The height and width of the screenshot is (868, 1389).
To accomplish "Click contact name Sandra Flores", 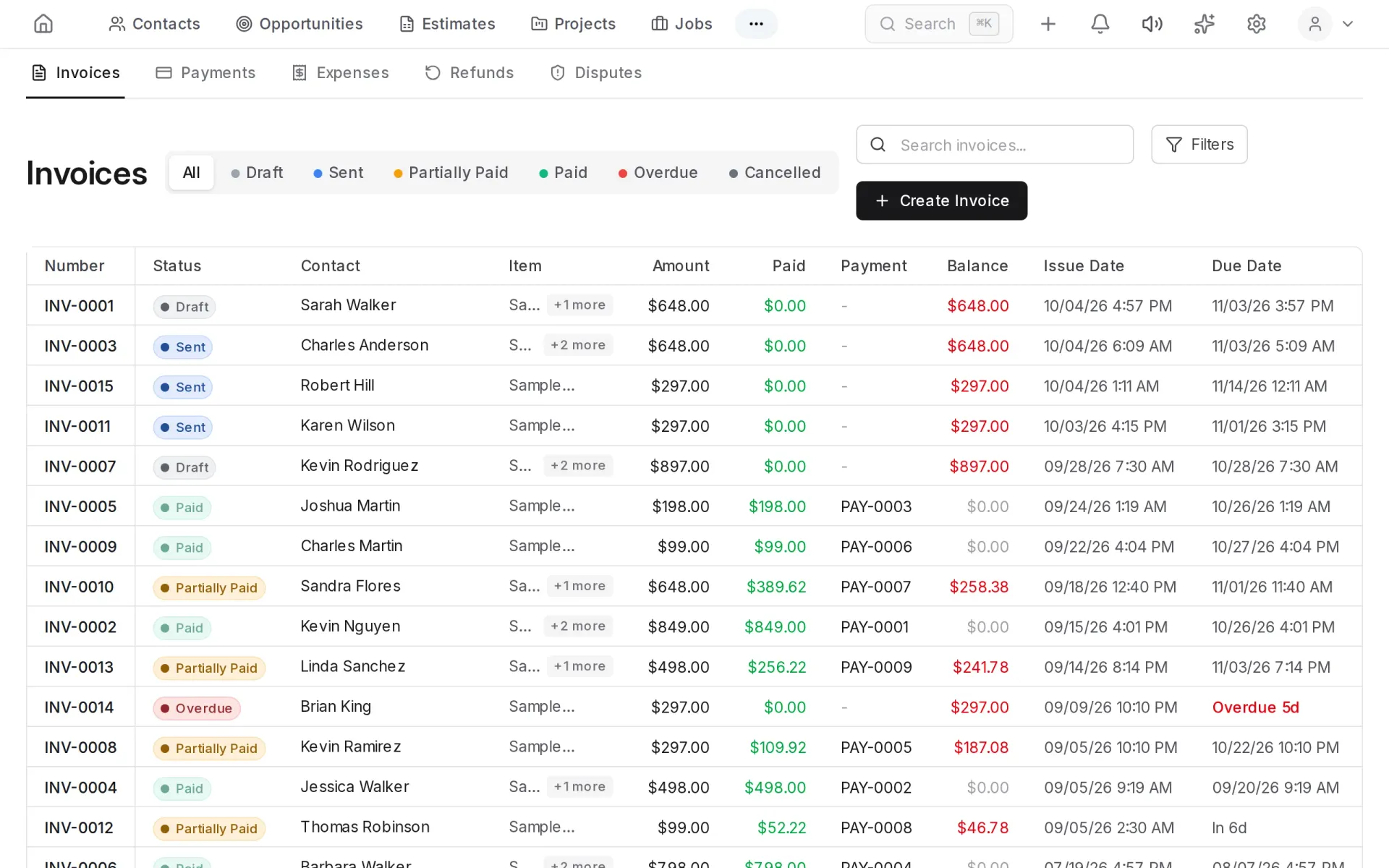I will pos(350,587).
